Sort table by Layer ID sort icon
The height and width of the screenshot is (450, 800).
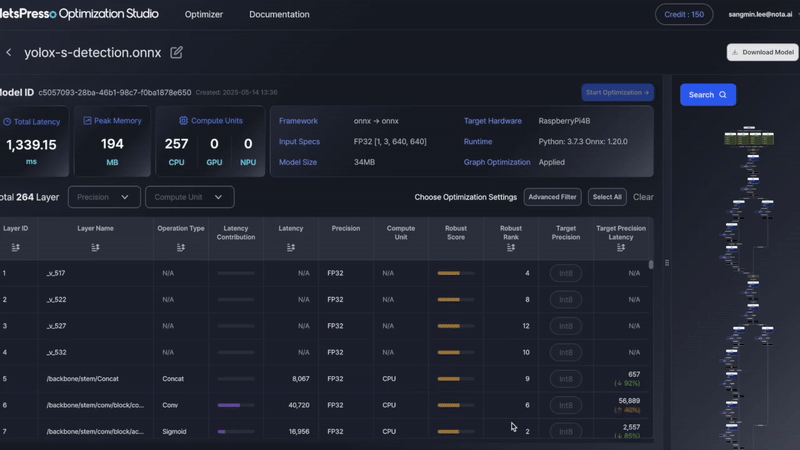click(15, 247)
